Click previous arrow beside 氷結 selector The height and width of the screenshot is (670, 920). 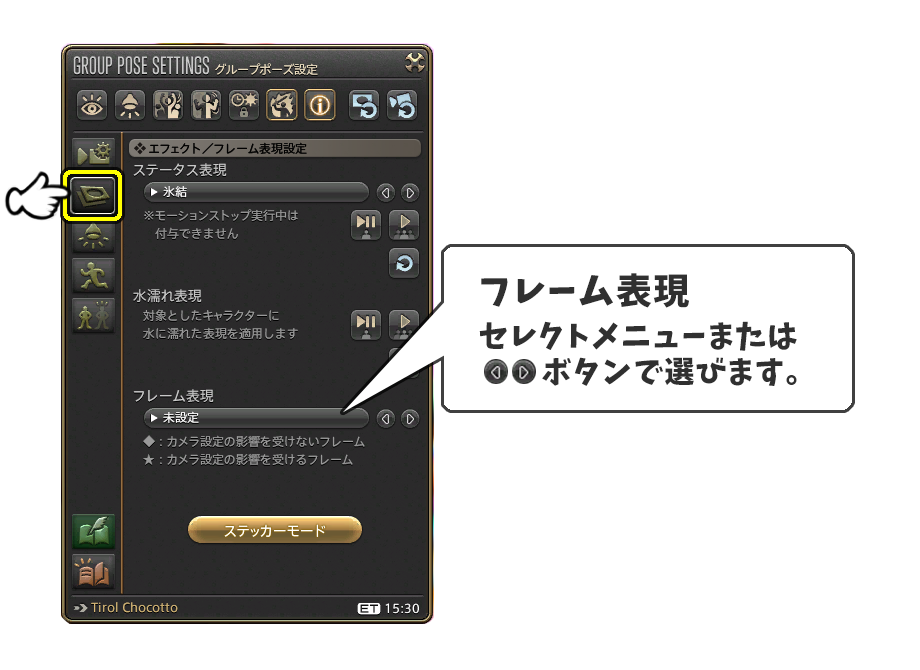coord(385,192)
